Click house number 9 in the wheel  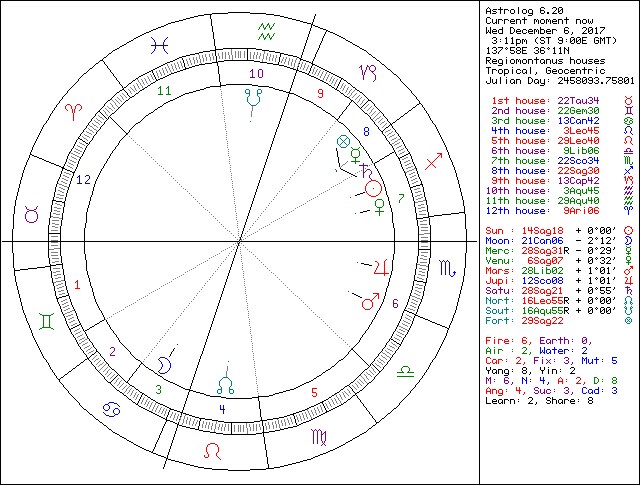click(320, 93)
